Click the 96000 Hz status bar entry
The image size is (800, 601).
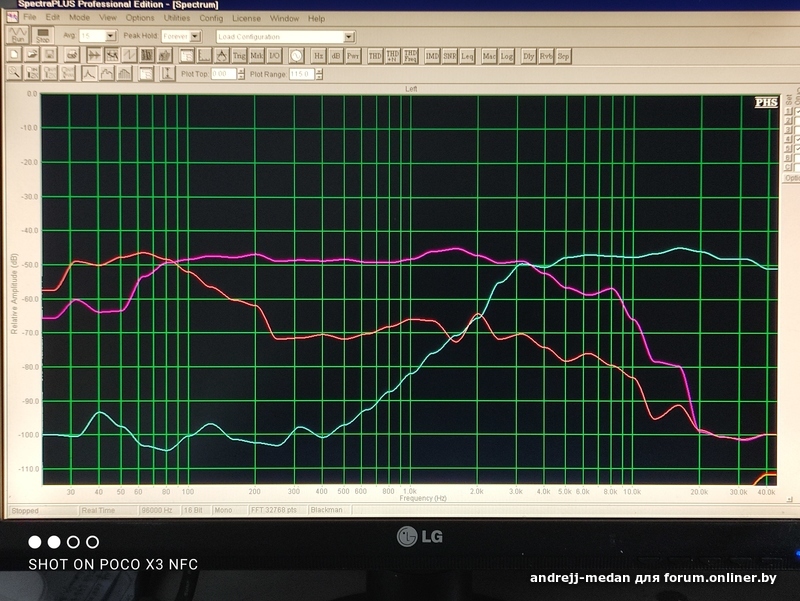click(158, 510)
